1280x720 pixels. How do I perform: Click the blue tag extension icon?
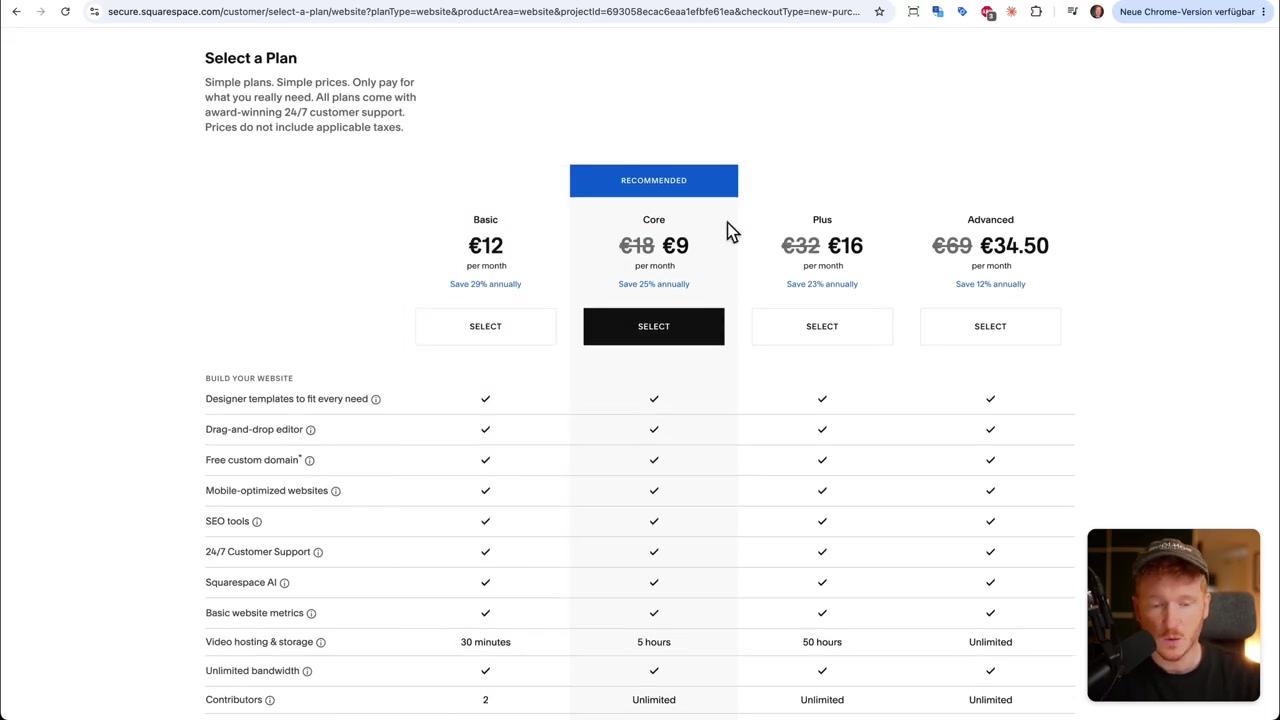[x=962, y=12]
